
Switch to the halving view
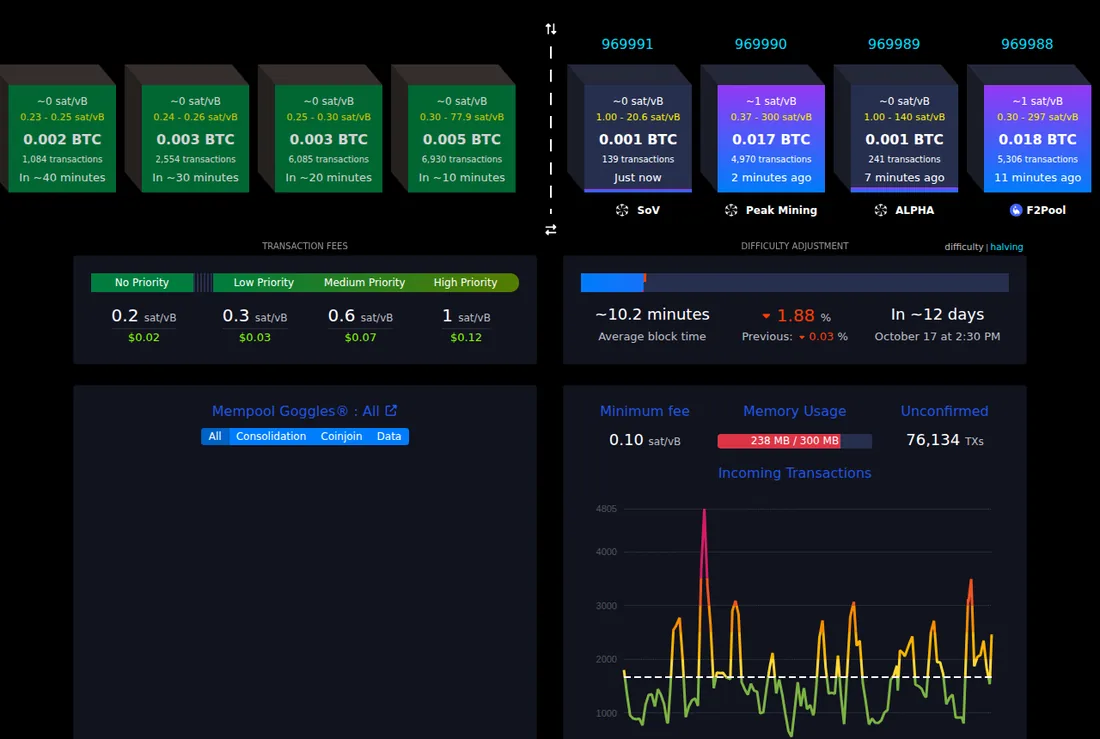click(x=1007, y=247)
